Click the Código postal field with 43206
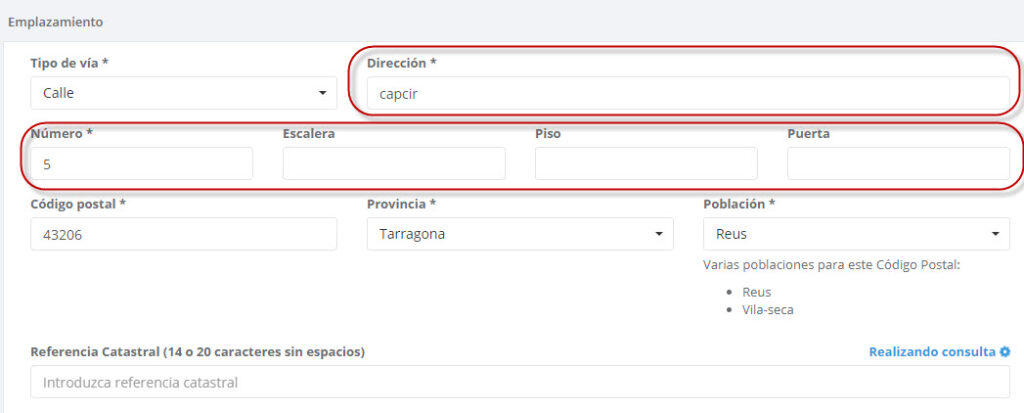The width and height of the screenshot is (1024, 413). (184, 234)
